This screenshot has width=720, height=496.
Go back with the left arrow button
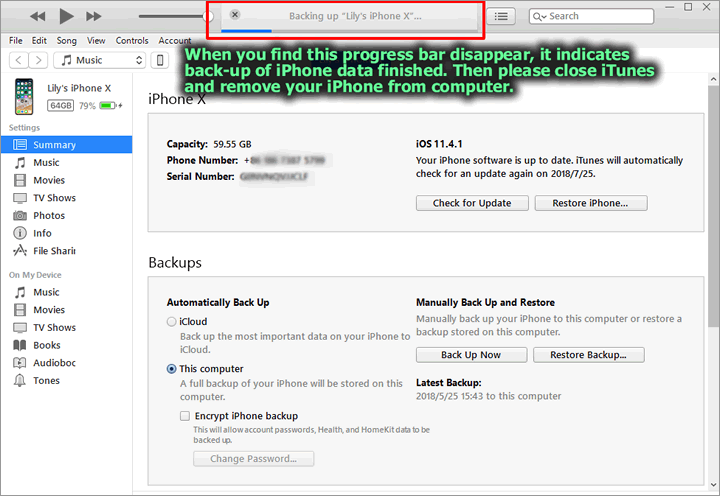click(19, 61)
